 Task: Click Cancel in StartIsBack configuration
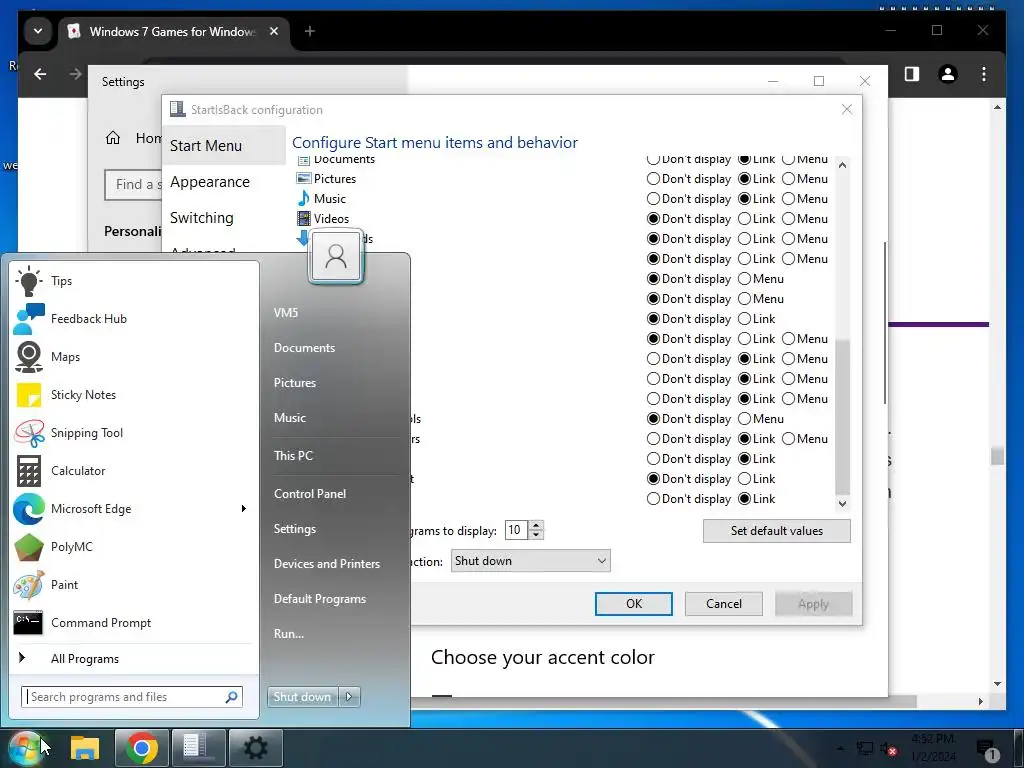tap(724, 603)
